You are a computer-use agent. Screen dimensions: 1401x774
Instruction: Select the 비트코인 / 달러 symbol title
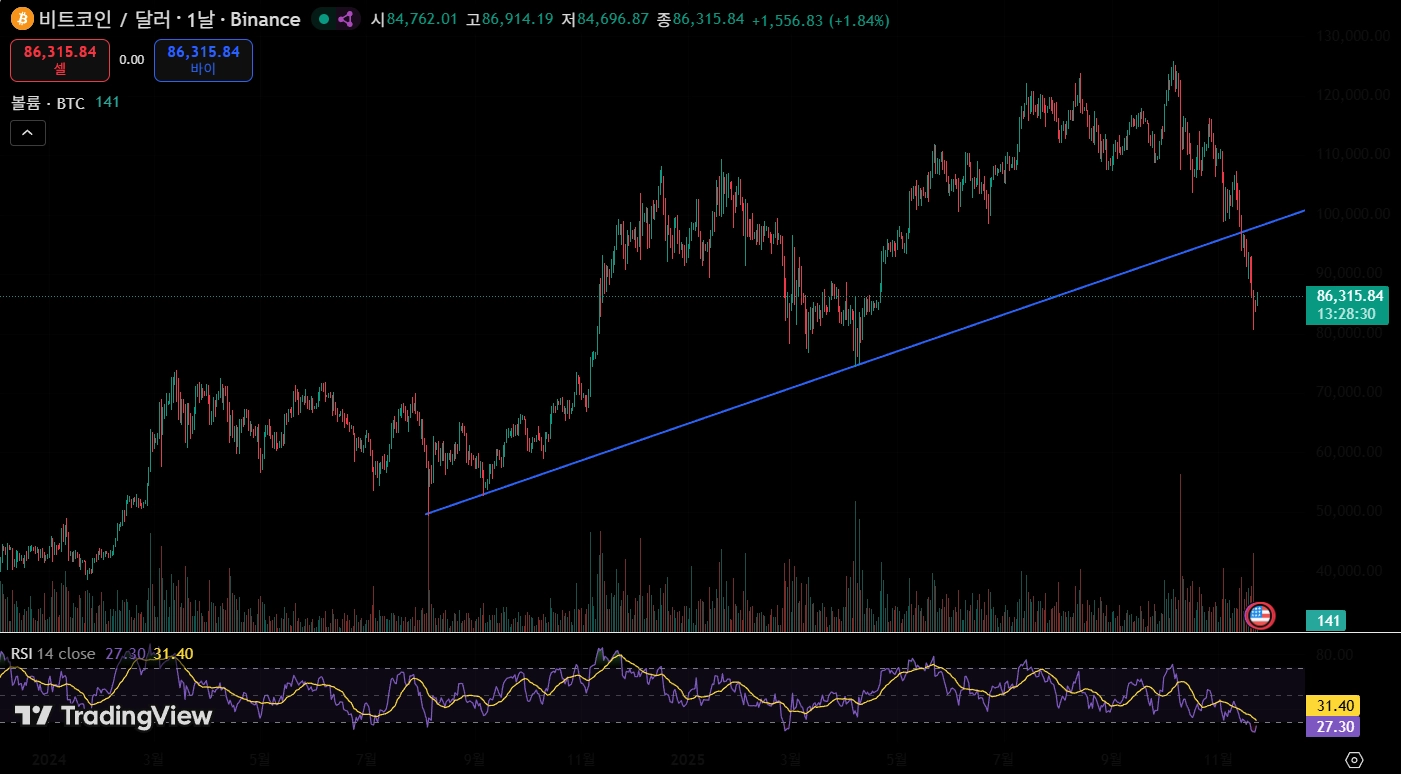(x=170, y=19)
